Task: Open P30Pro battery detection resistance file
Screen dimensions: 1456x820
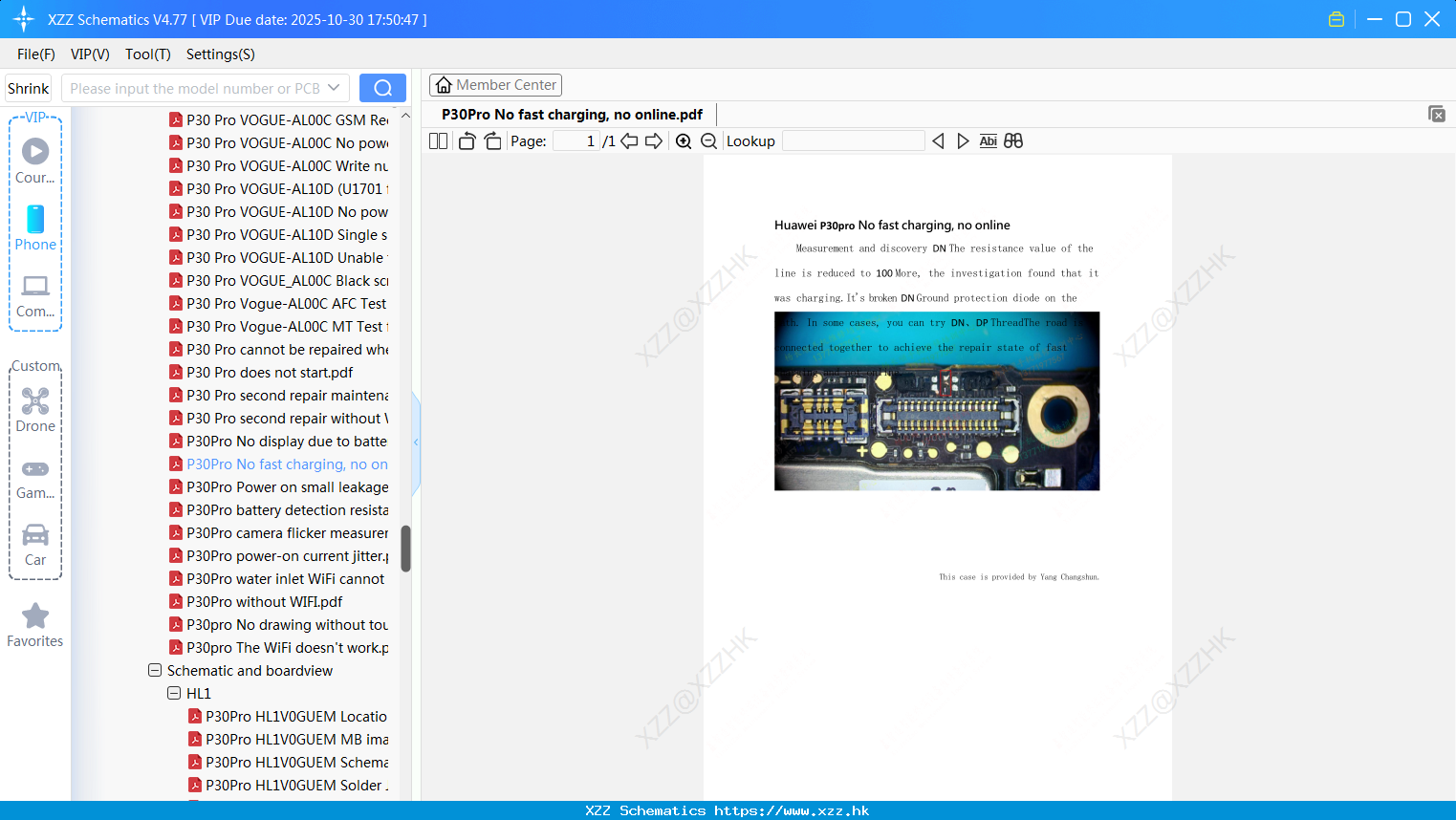Action: pos(279,510)
